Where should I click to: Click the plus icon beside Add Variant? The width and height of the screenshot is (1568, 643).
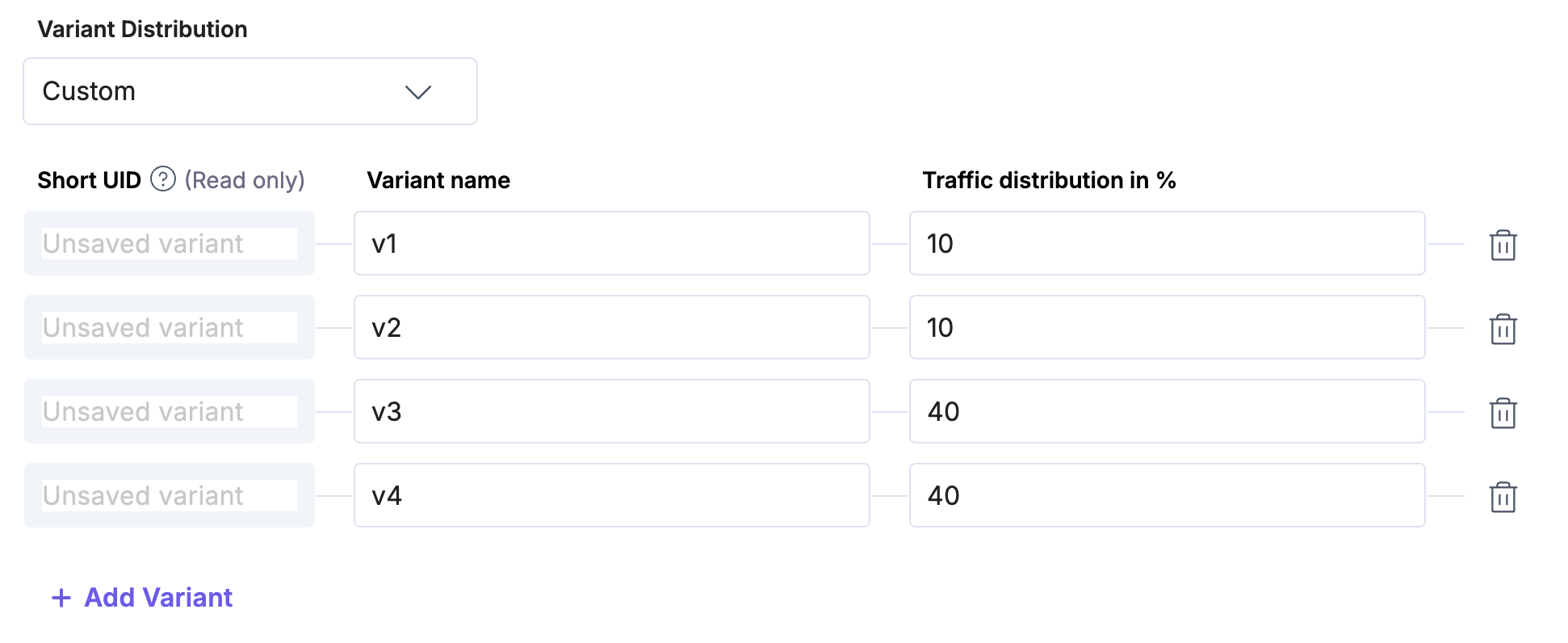61,598
